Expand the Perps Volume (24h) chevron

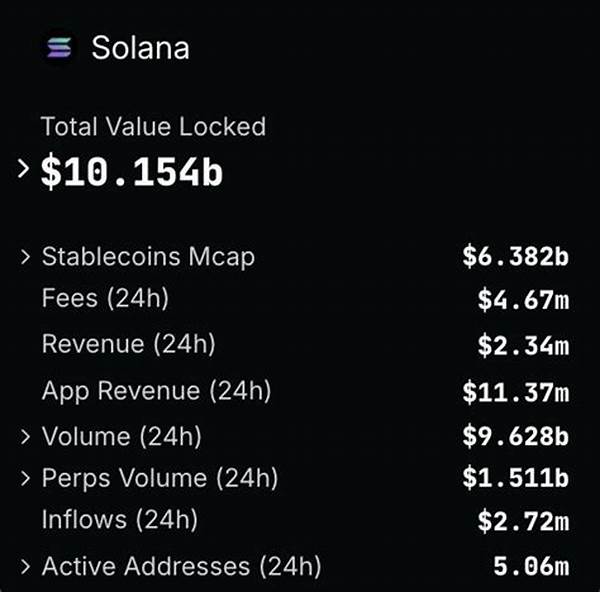(x=25, y=478)
